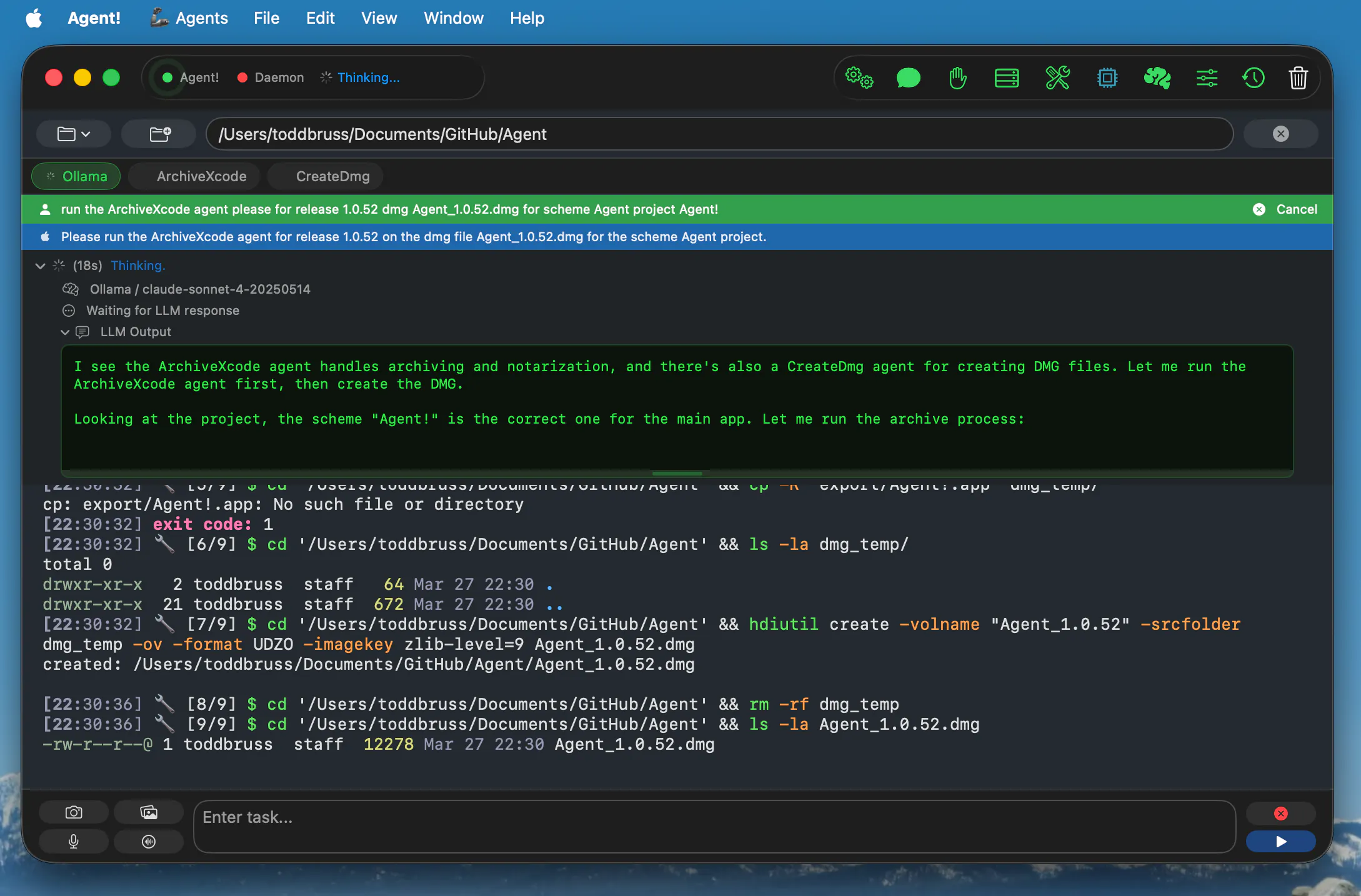Click the waveform voice icon
Image resolution: width=1361 pixels, height=896 pixels.
point(149,842)
